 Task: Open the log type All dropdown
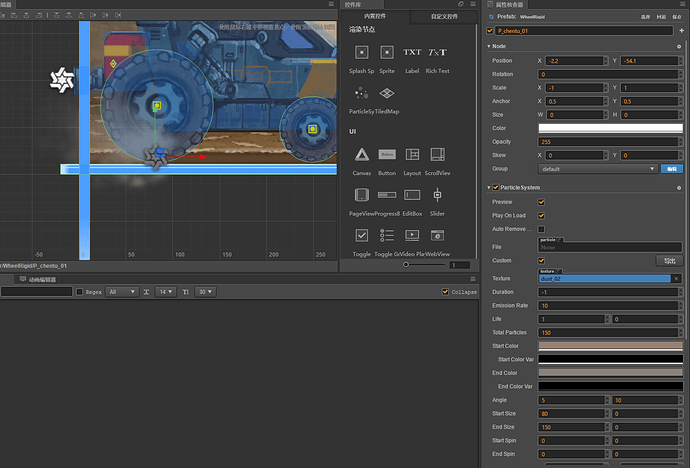121,292
